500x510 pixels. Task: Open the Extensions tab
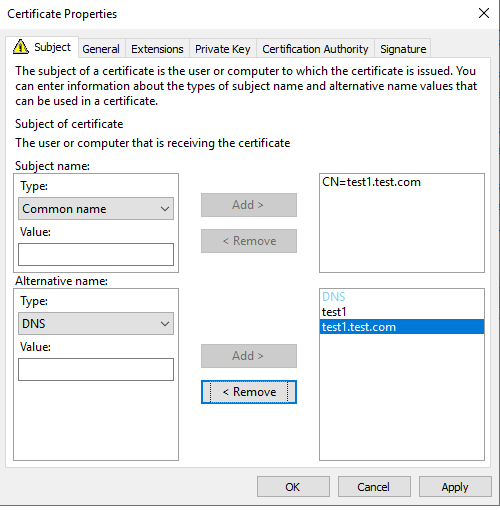(x=157, y=49)
